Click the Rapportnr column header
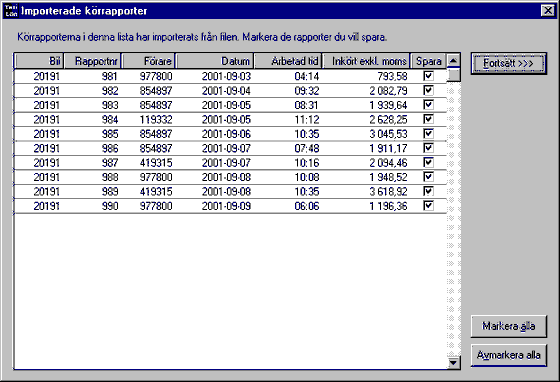Image resolution: width=560 pixels, height=382 pixels. [92, 61]
